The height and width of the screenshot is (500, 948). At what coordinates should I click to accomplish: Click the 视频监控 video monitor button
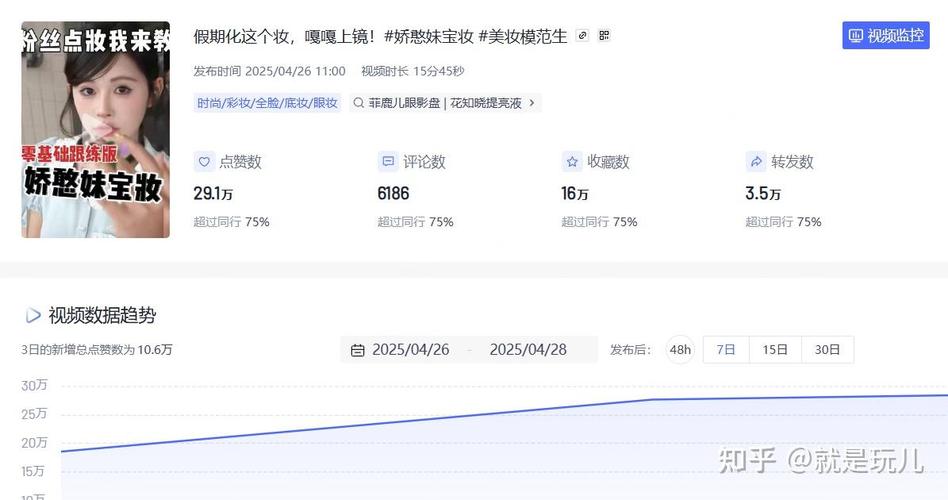(886, 36)
